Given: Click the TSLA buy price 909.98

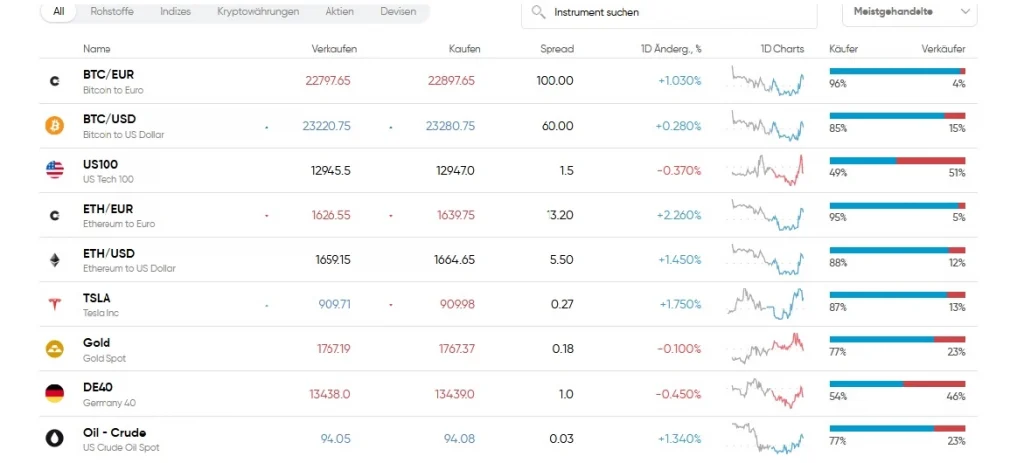Looking at the screenshot, I should (455, 304).
